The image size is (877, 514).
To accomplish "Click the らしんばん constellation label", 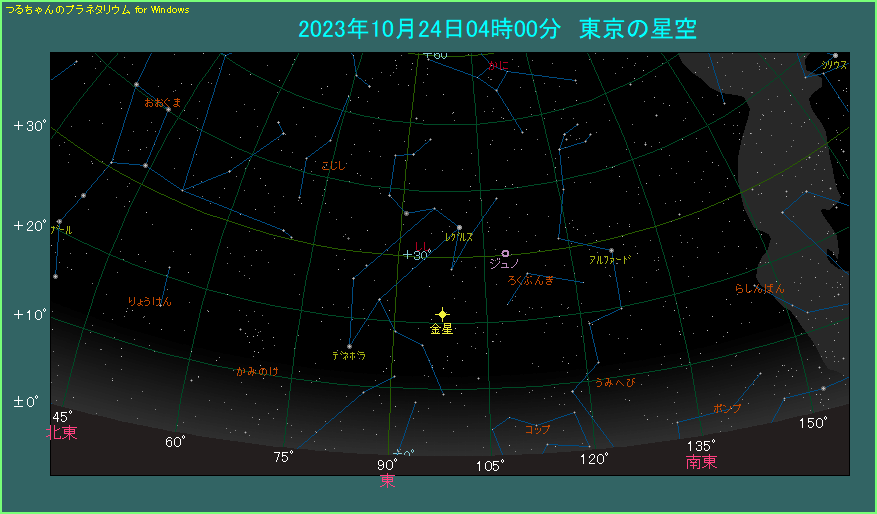I will 760,288.
